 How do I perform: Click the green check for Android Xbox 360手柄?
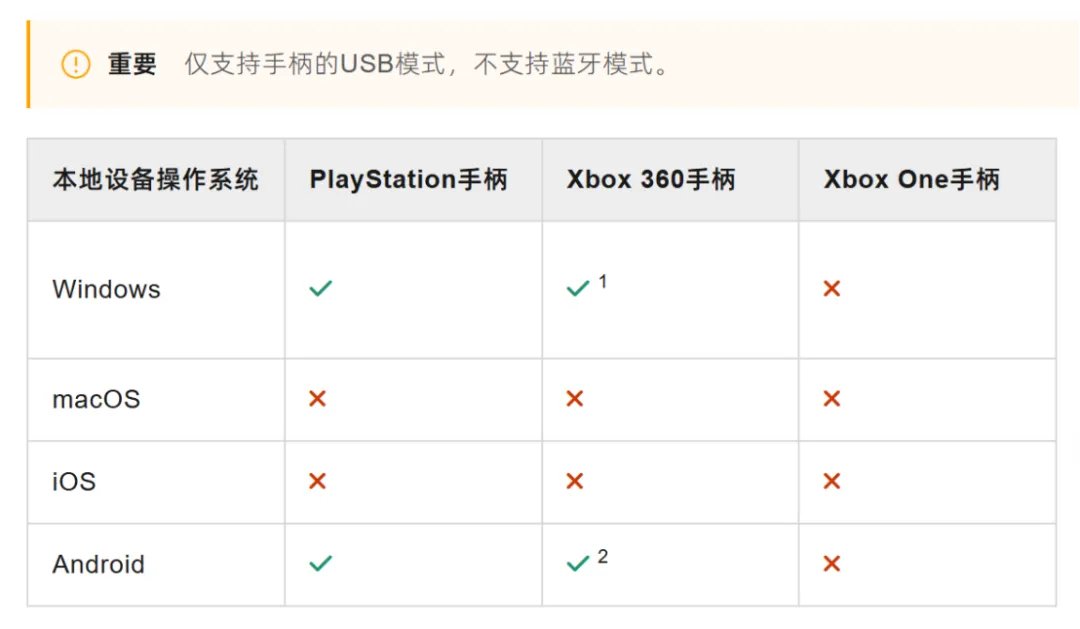click(578, 564)
